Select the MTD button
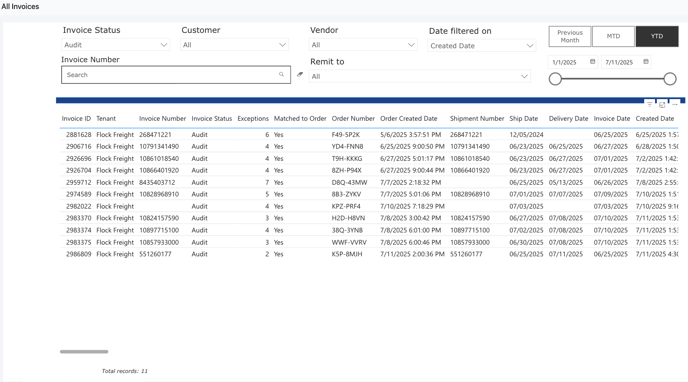 pyautogui.click(x=613, y=36)
